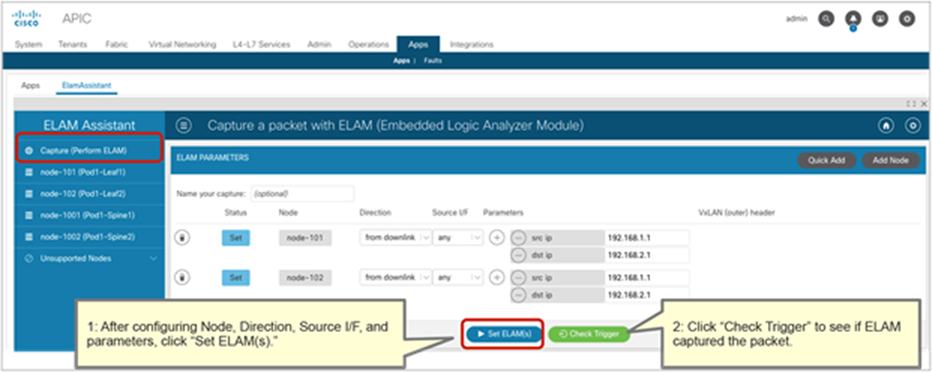Select node-1001 (Pod1-Spine1) in sidebar
This screenshot has height=372, width=932.
tap(89, 215)
